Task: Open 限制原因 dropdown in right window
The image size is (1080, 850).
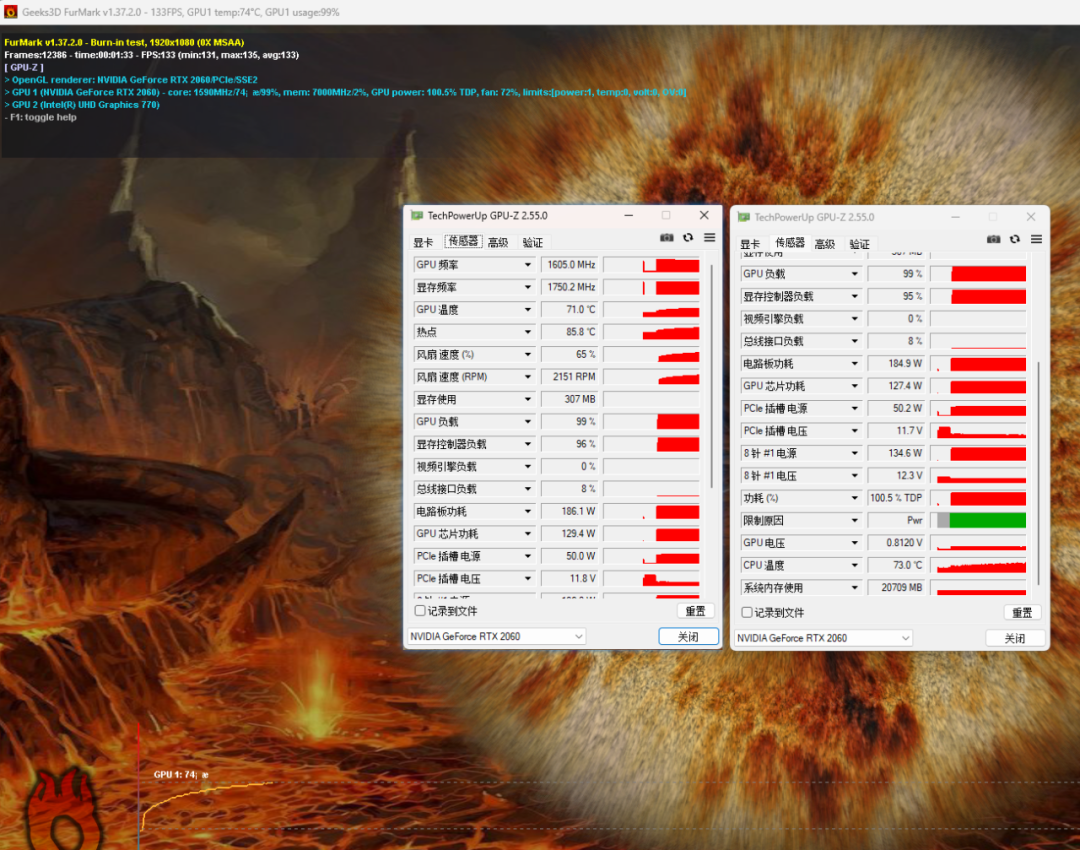Action: pyautogui.click(x=854, y=521)
